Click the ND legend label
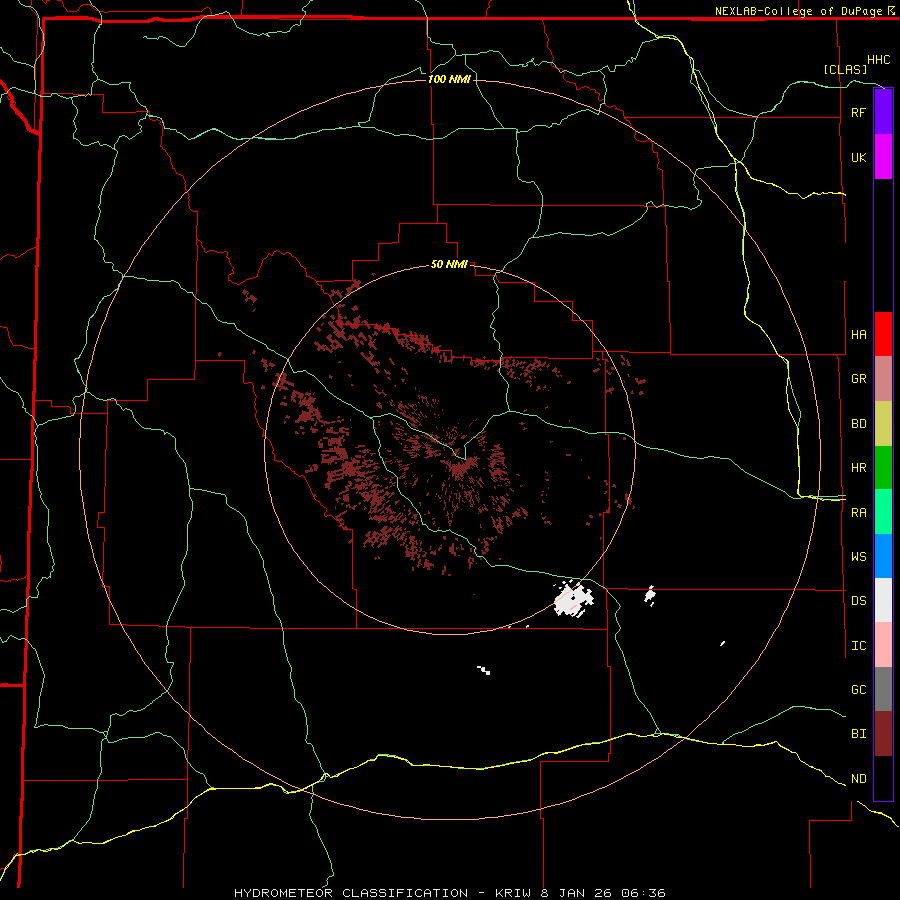The height and width of the screenshot is (900, 900). pyautogui.click(x=858, y=779)
